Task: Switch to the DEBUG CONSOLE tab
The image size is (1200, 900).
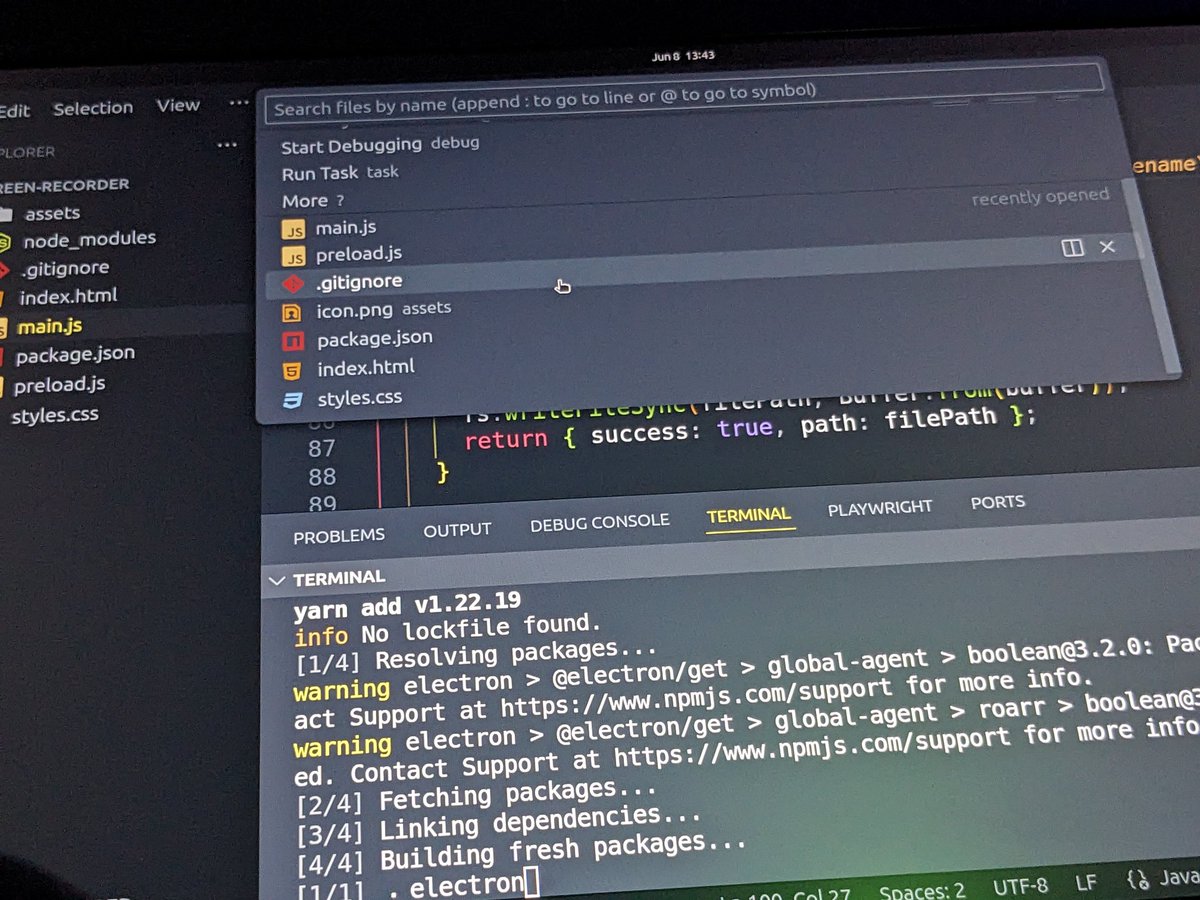Action: coord(600,522)
